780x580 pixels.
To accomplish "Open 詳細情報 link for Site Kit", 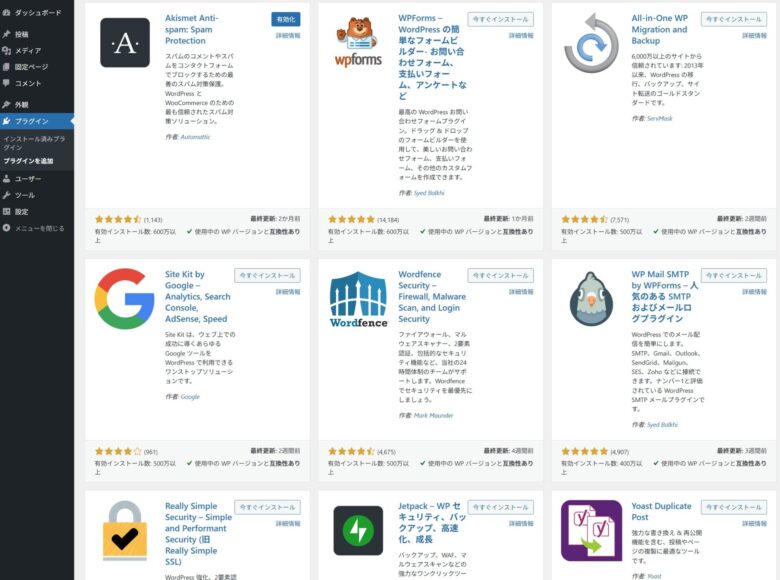I will [288, 292].
